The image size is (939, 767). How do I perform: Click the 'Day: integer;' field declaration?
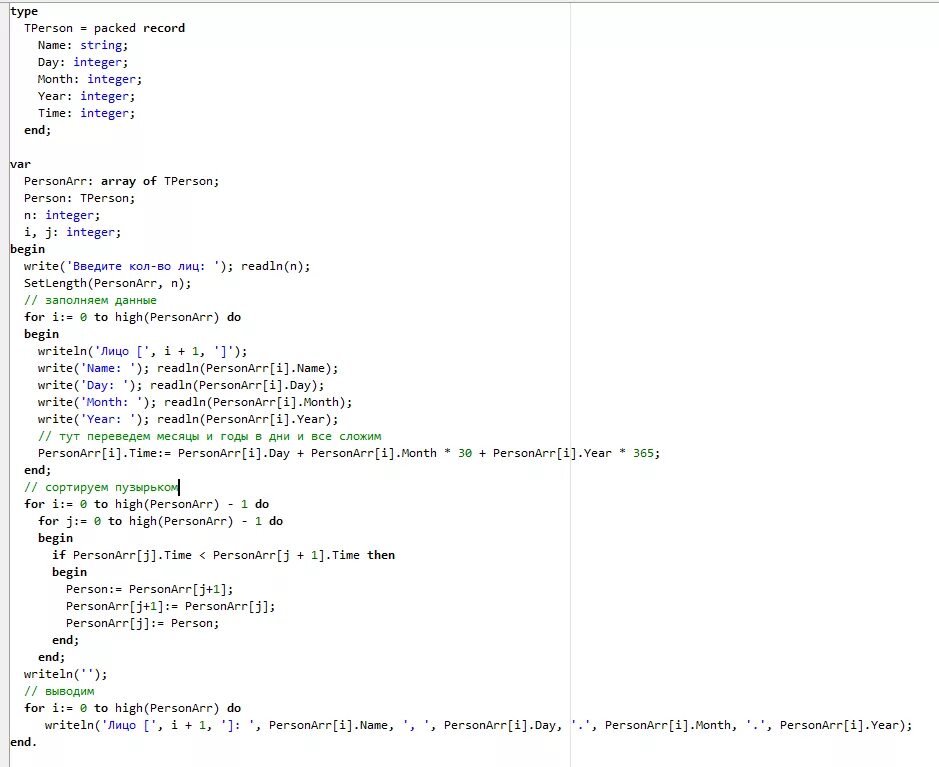coord(83,62)
